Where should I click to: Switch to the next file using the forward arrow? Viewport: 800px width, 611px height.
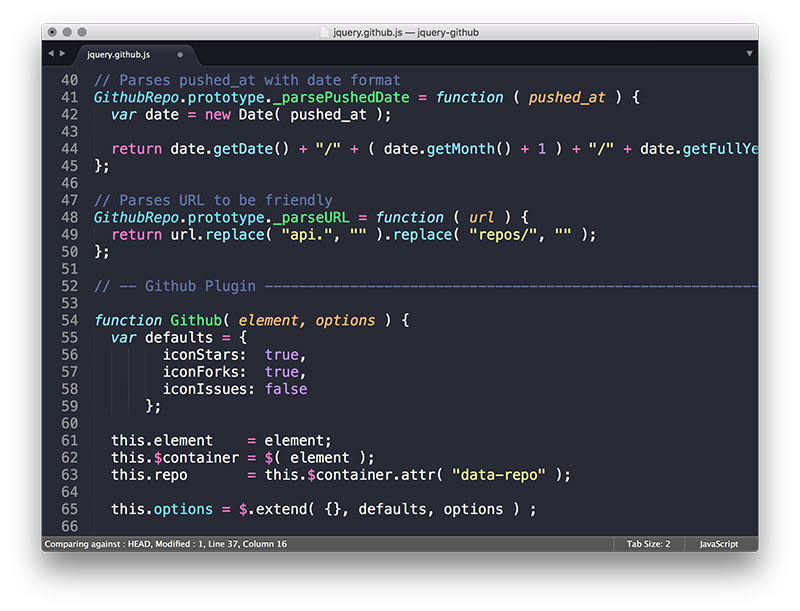coord(63,55)
